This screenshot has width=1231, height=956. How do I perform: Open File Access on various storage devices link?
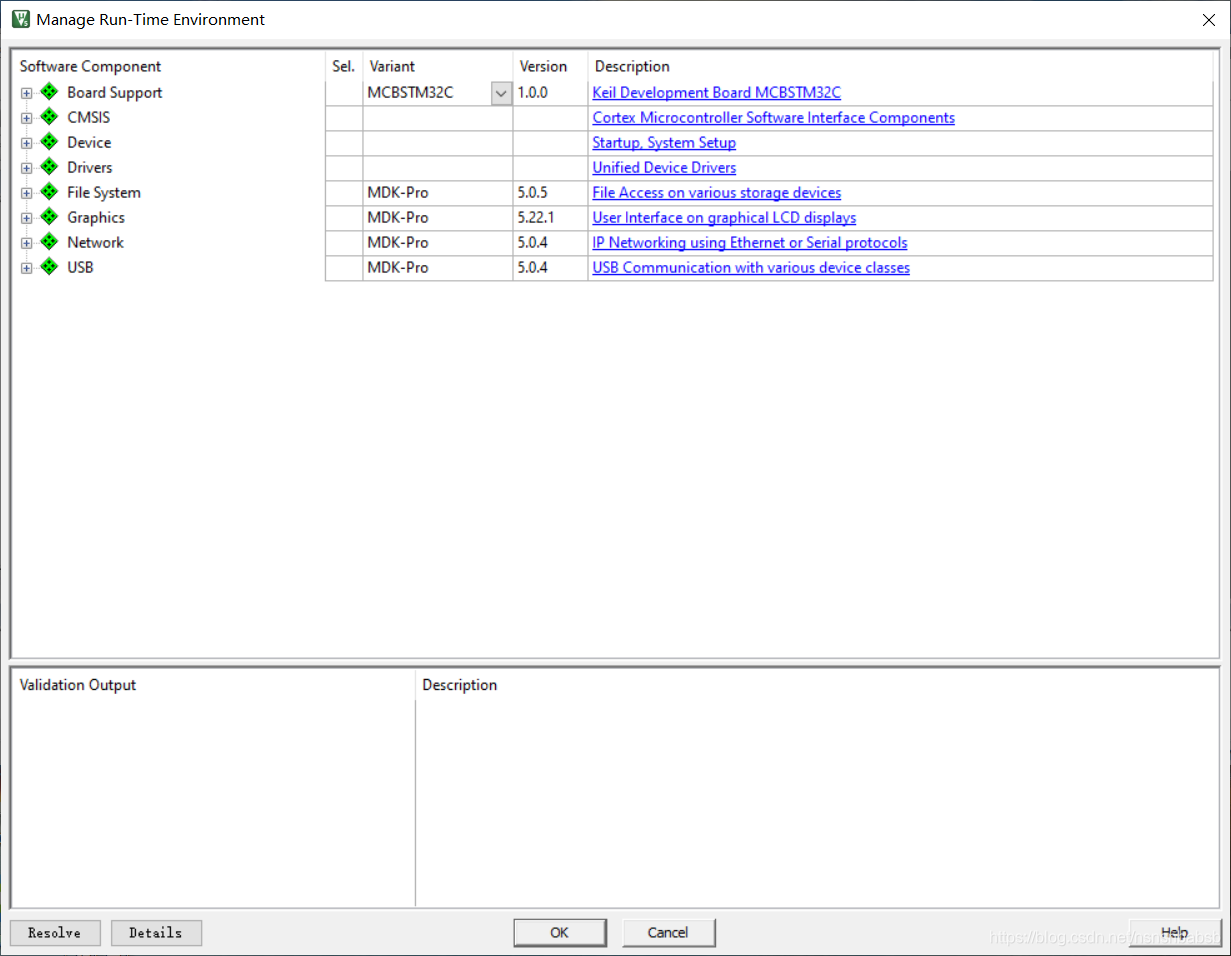(x=716, y=192)
